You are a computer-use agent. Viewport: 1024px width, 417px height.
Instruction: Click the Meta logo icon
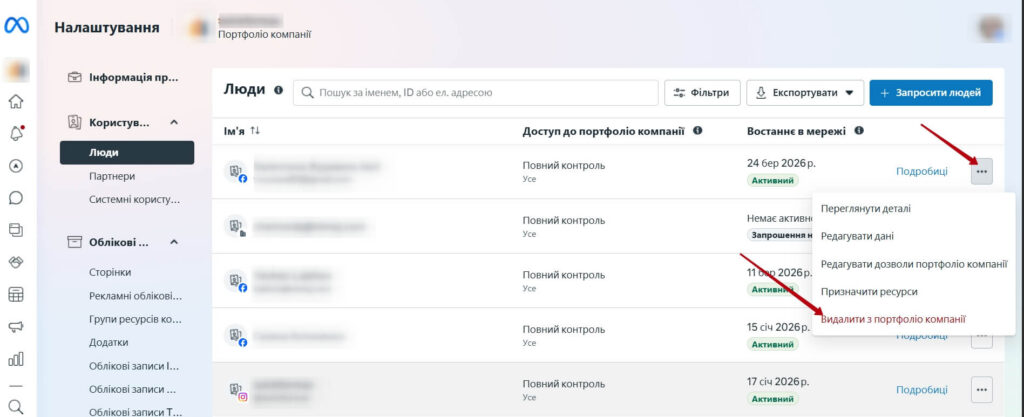(17, 27)
